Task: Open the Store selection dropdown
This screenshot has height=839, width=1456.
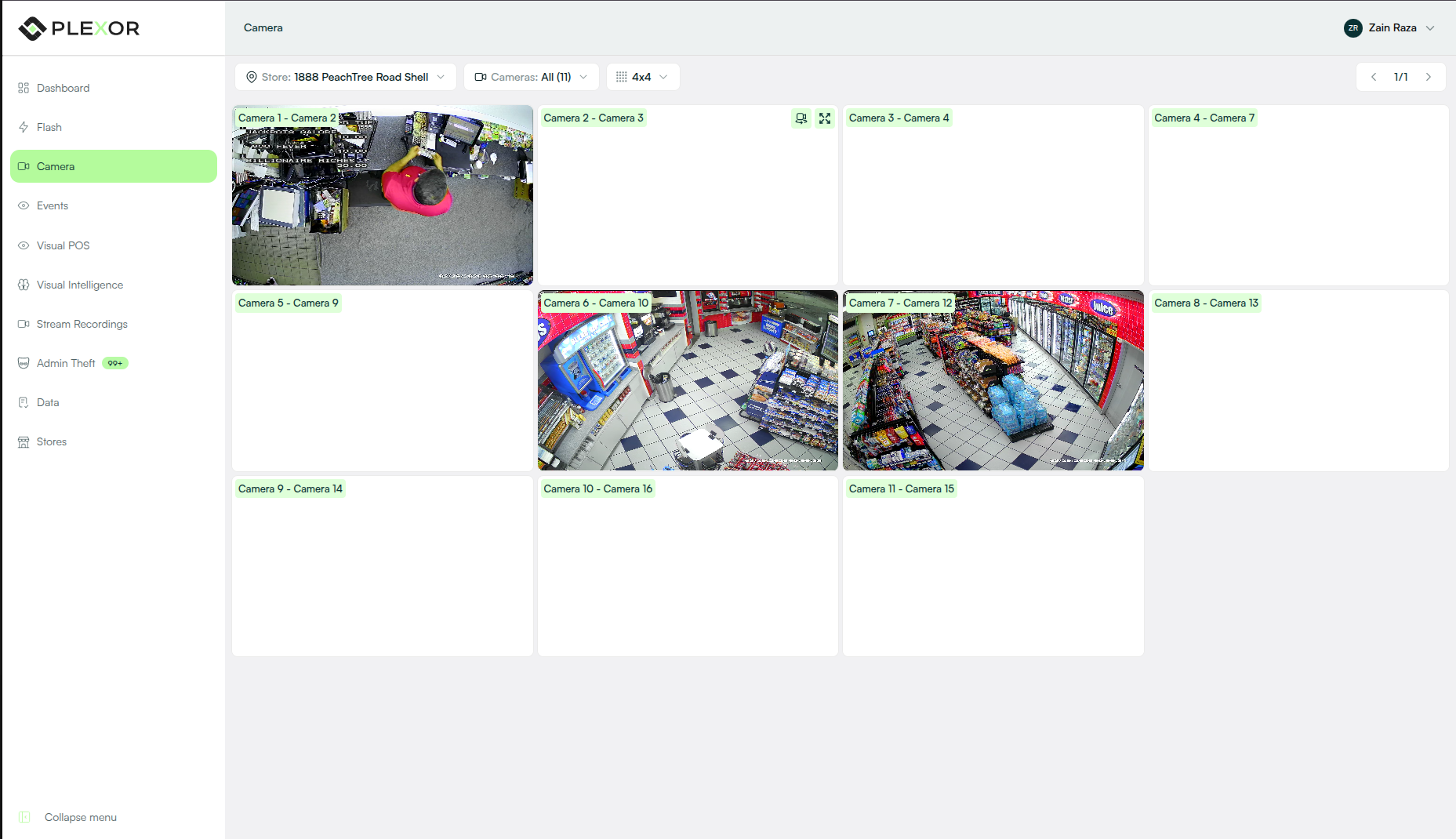Action: click(346, 77)
